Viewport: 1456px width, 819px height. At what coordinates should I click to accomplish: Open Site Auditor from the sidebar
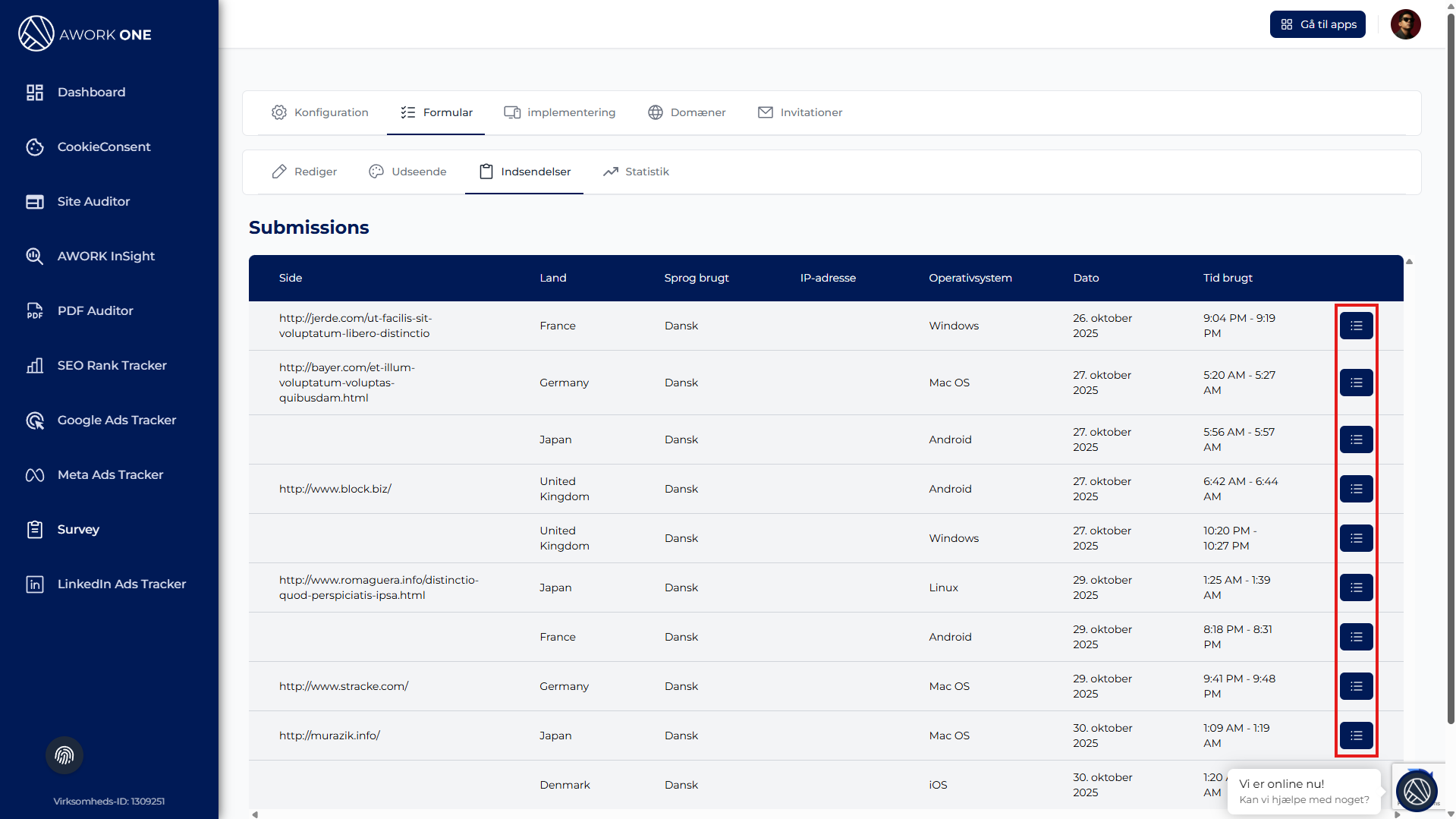(93, 201)
